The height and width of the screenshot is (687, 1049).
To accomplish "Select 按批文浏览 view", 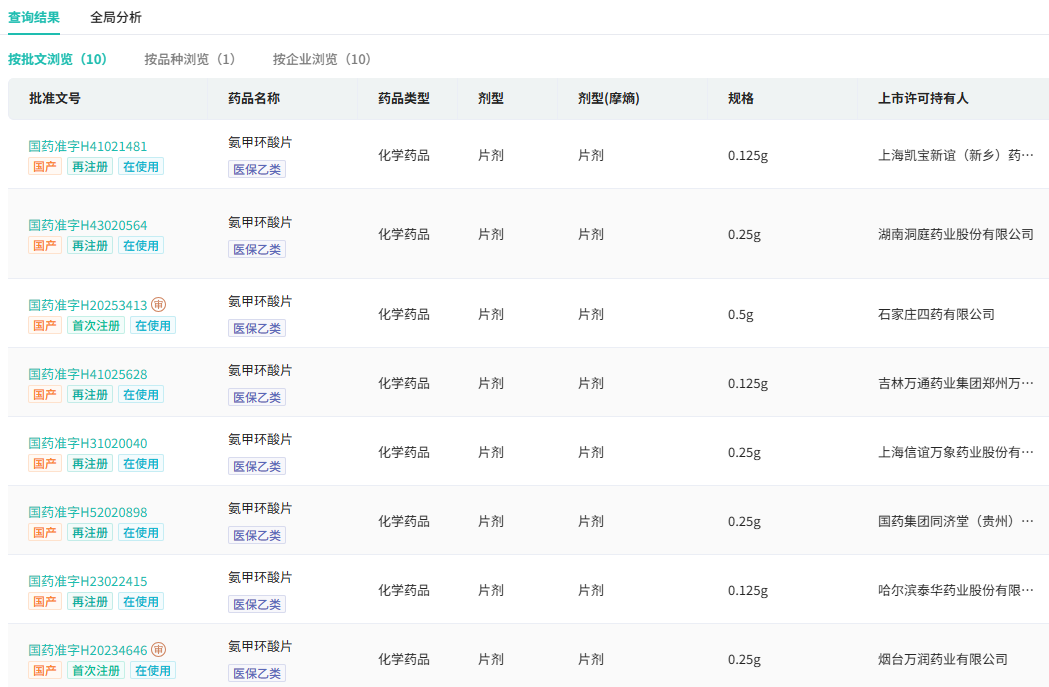I will 58,59.
